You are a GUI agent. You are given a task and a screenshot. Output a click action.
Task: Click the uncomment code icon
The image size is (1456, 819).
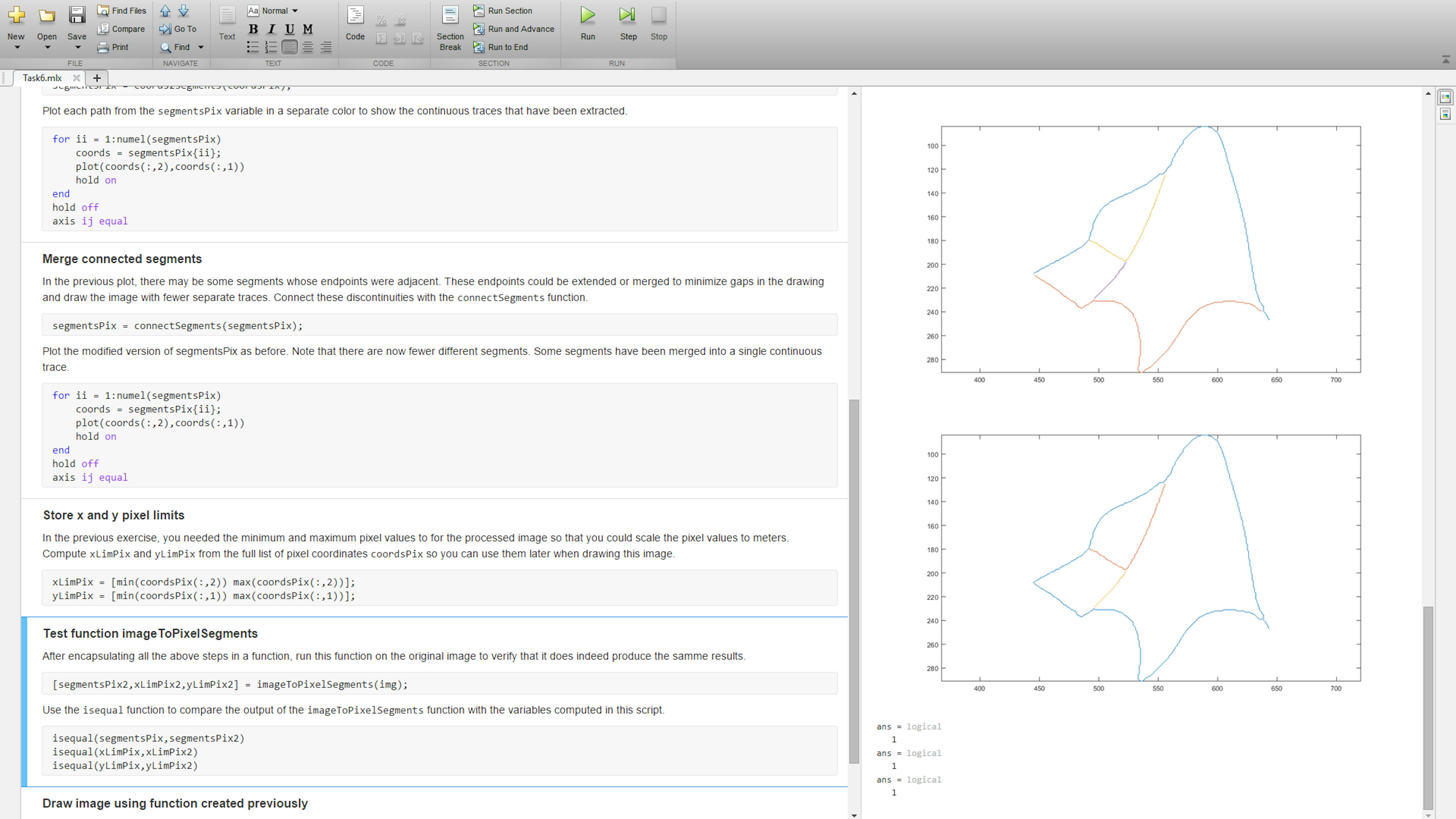400,20
